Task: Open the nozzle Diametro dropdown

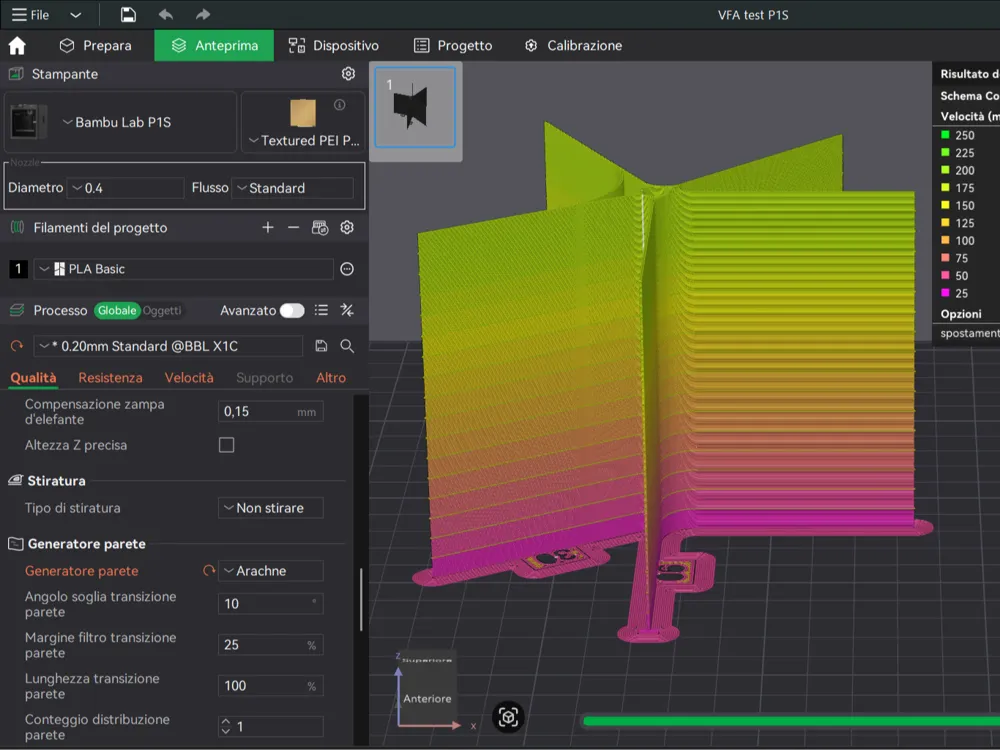Action: (x=125, y=188)
